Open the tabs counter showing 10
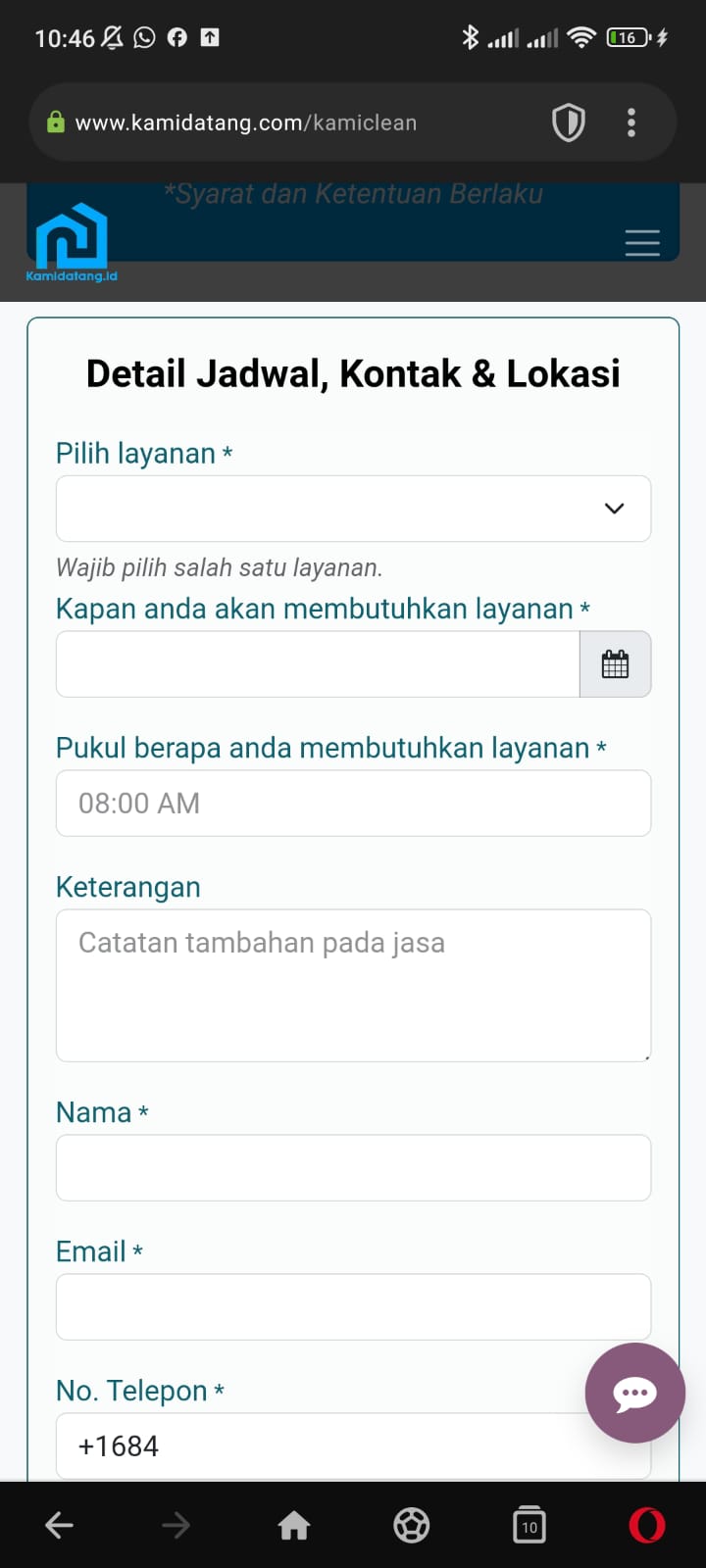 529,1525
